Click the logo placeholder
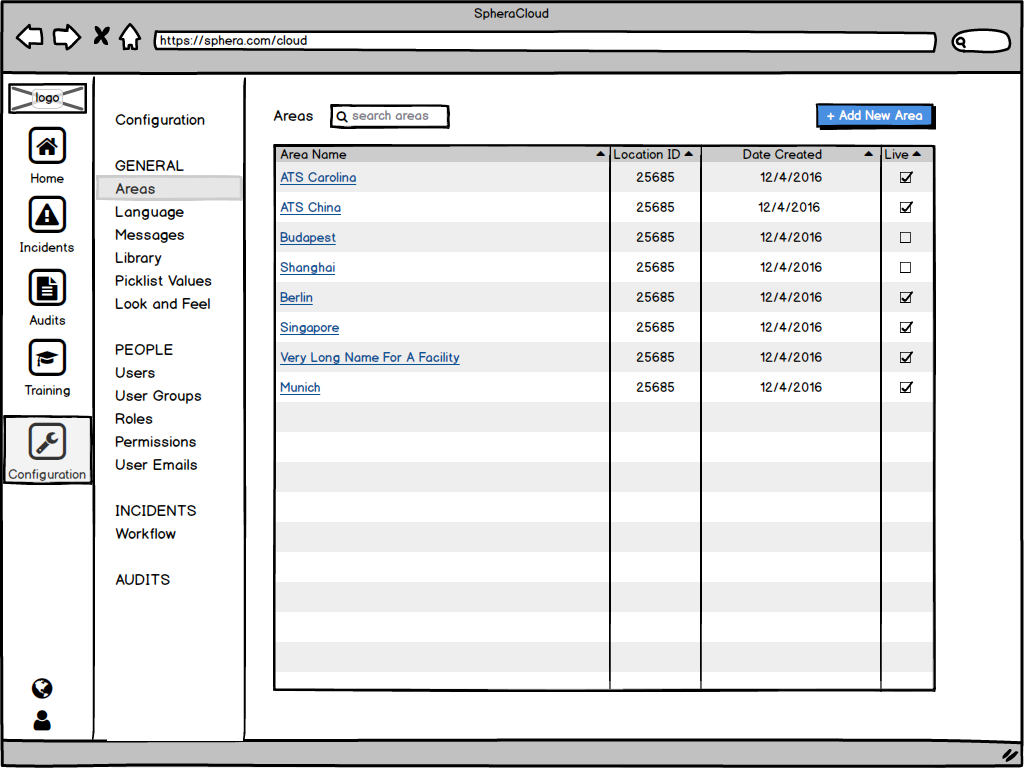Screen dimensions: 1024x768 [x=47, y=98]
